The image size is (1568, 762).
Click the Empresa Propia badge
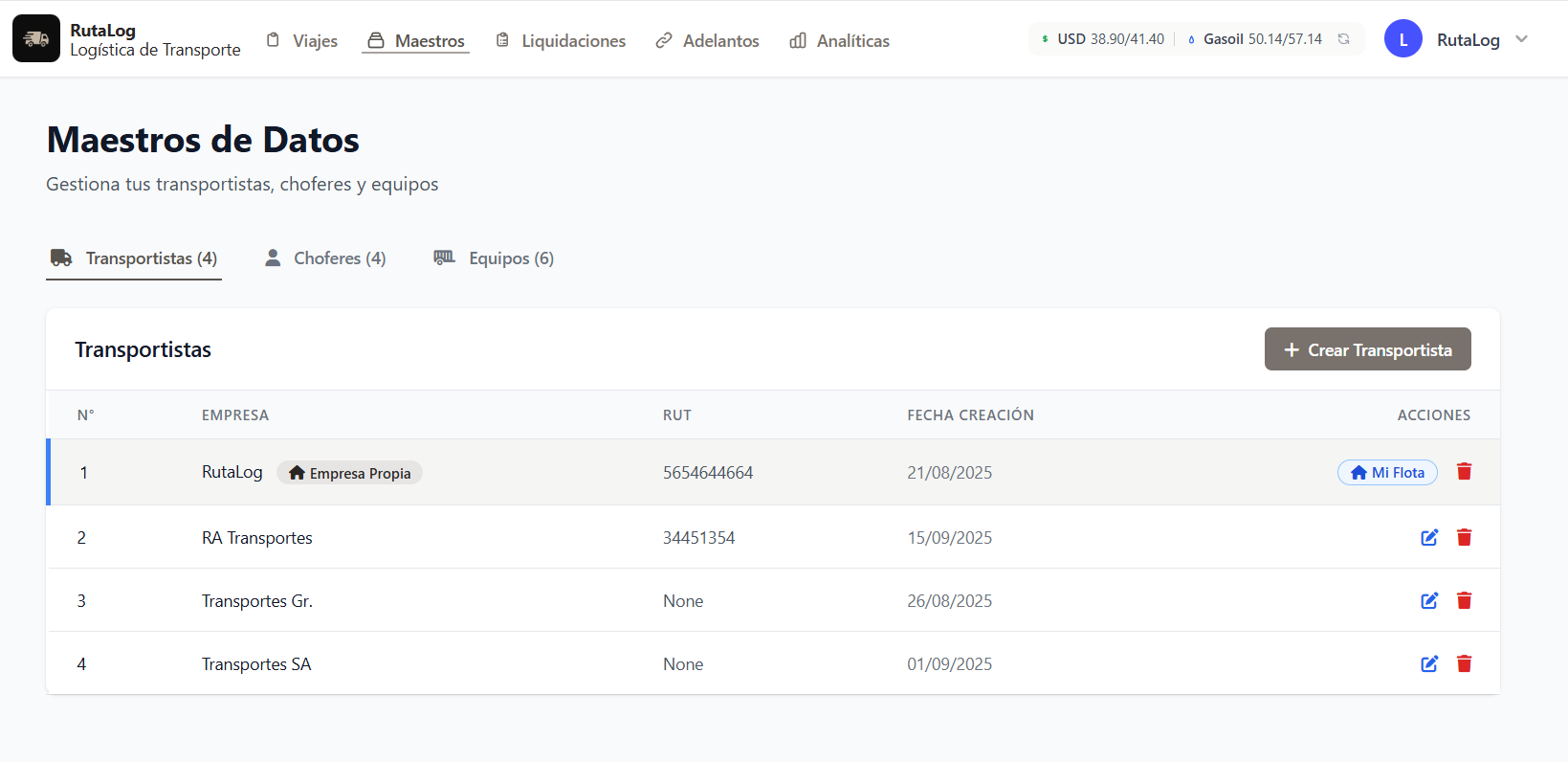pyautogui.click(x=349, y=473)
